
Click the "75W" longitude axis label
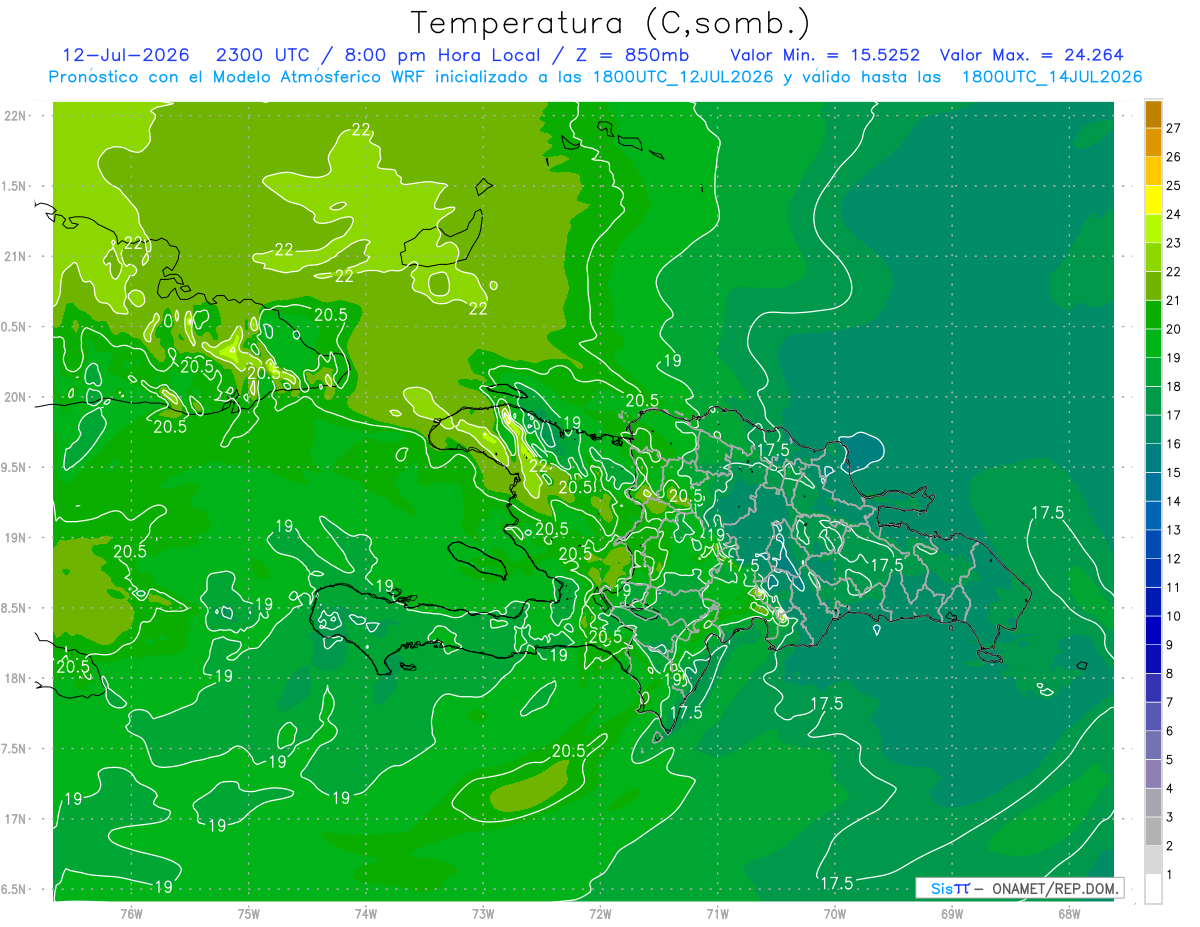coord(249,913)
